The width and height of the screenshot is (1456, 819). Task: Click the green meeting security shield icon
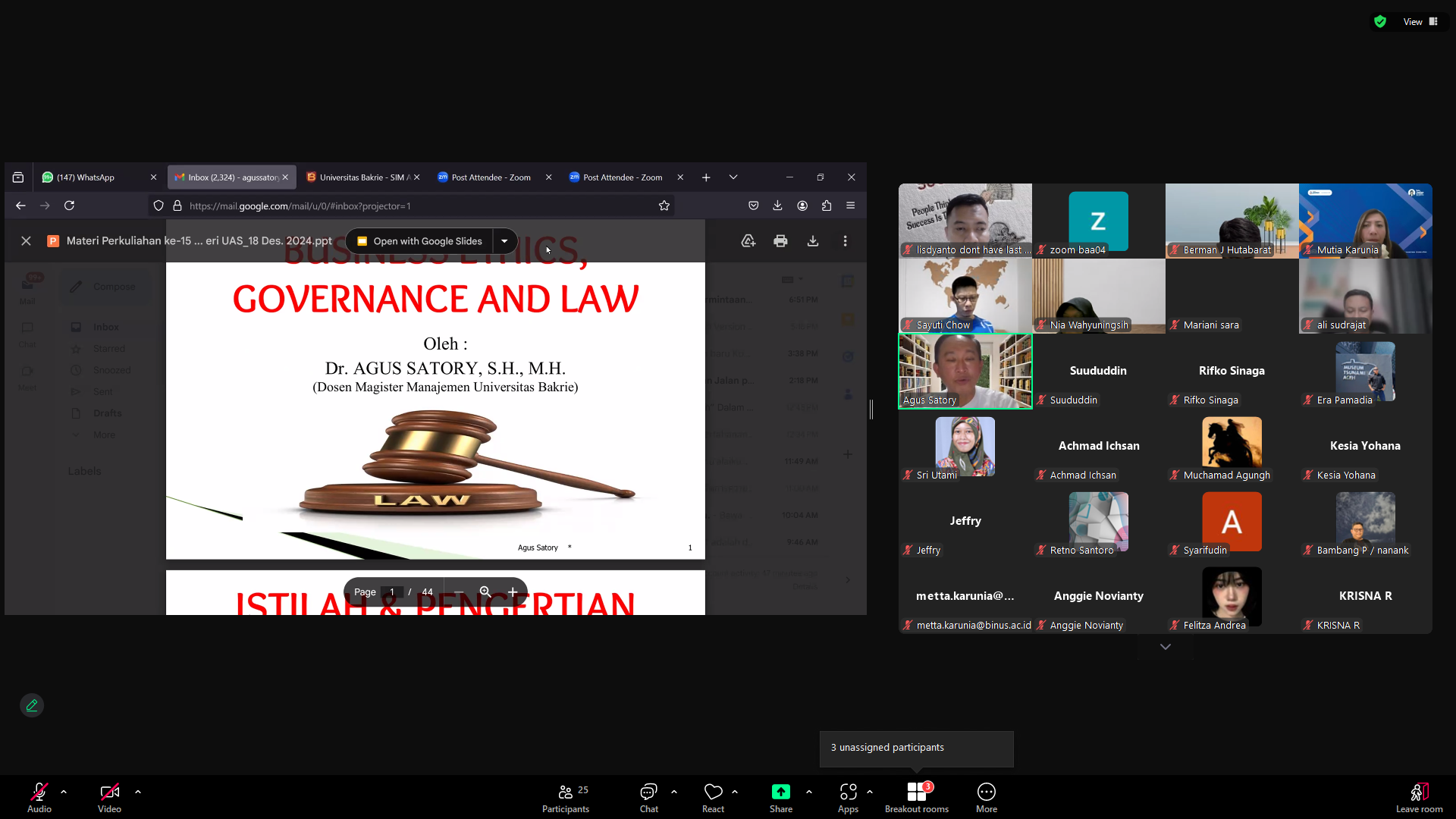(x=1380, y=22)
